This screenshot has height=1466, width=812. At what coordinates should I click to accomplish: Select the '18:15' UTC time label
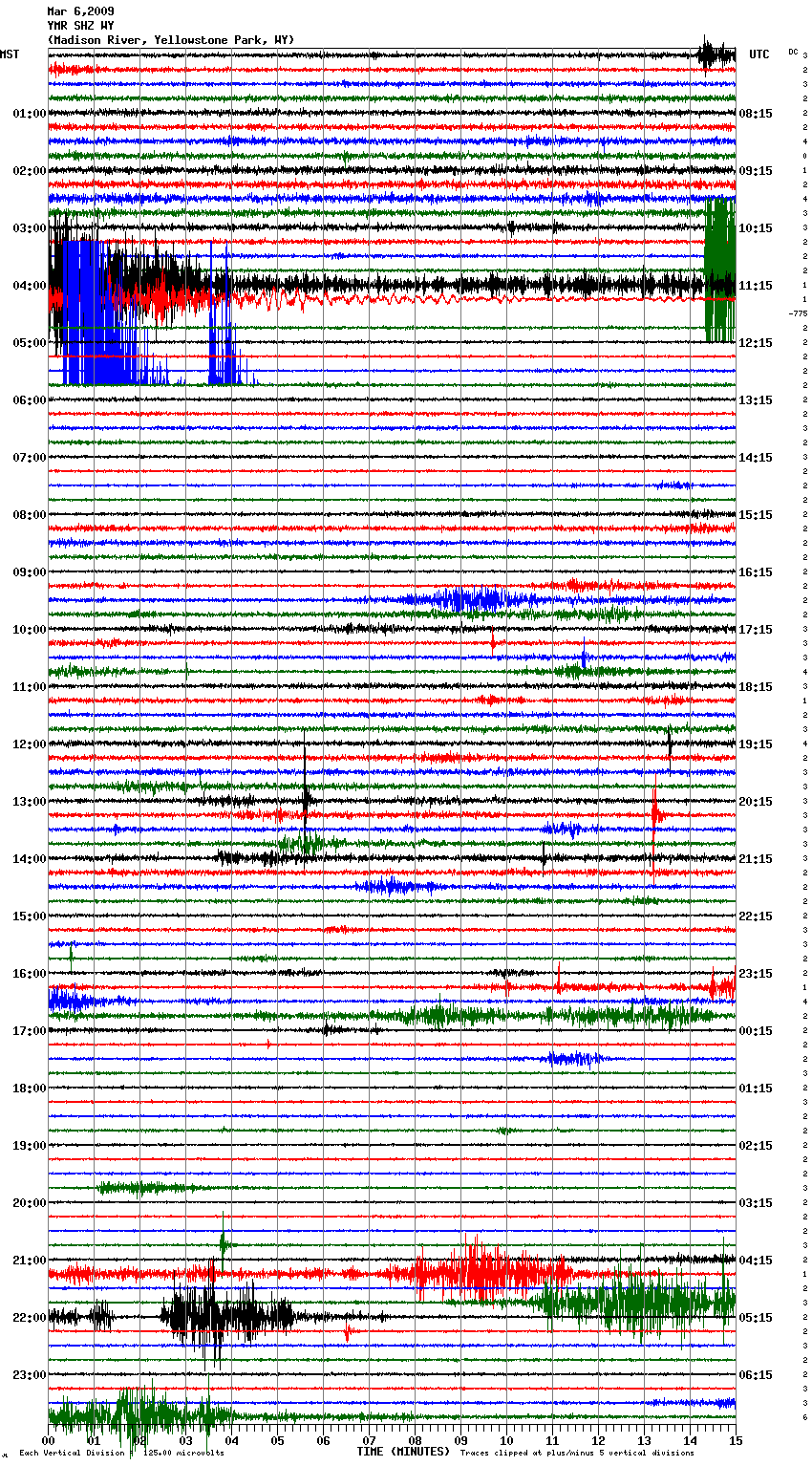point(756,687)
